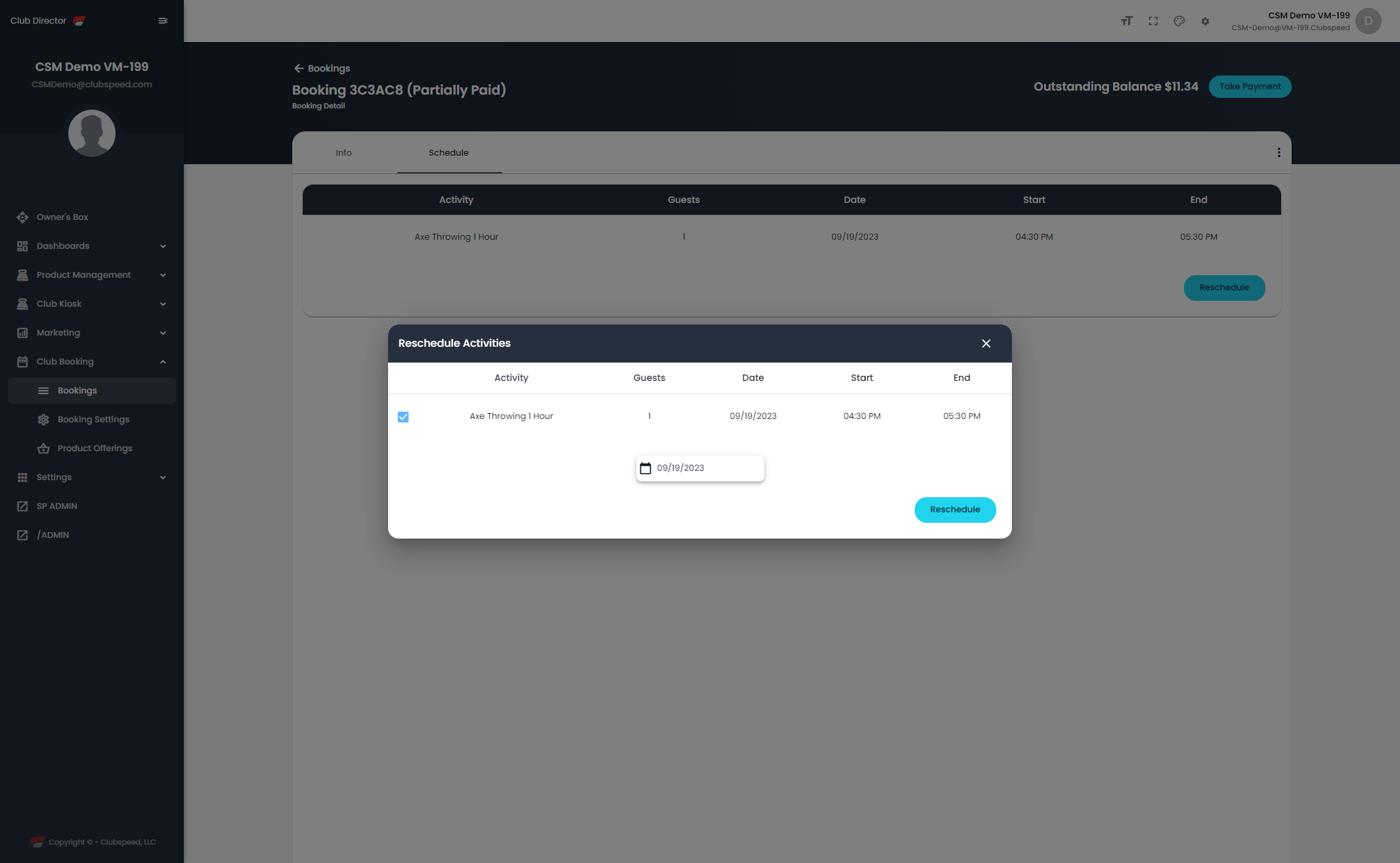Image resolution: width=1400 pixels, height=863 pixels.
Task: Open the theme palette icon
Action: tap(1179, 21)
